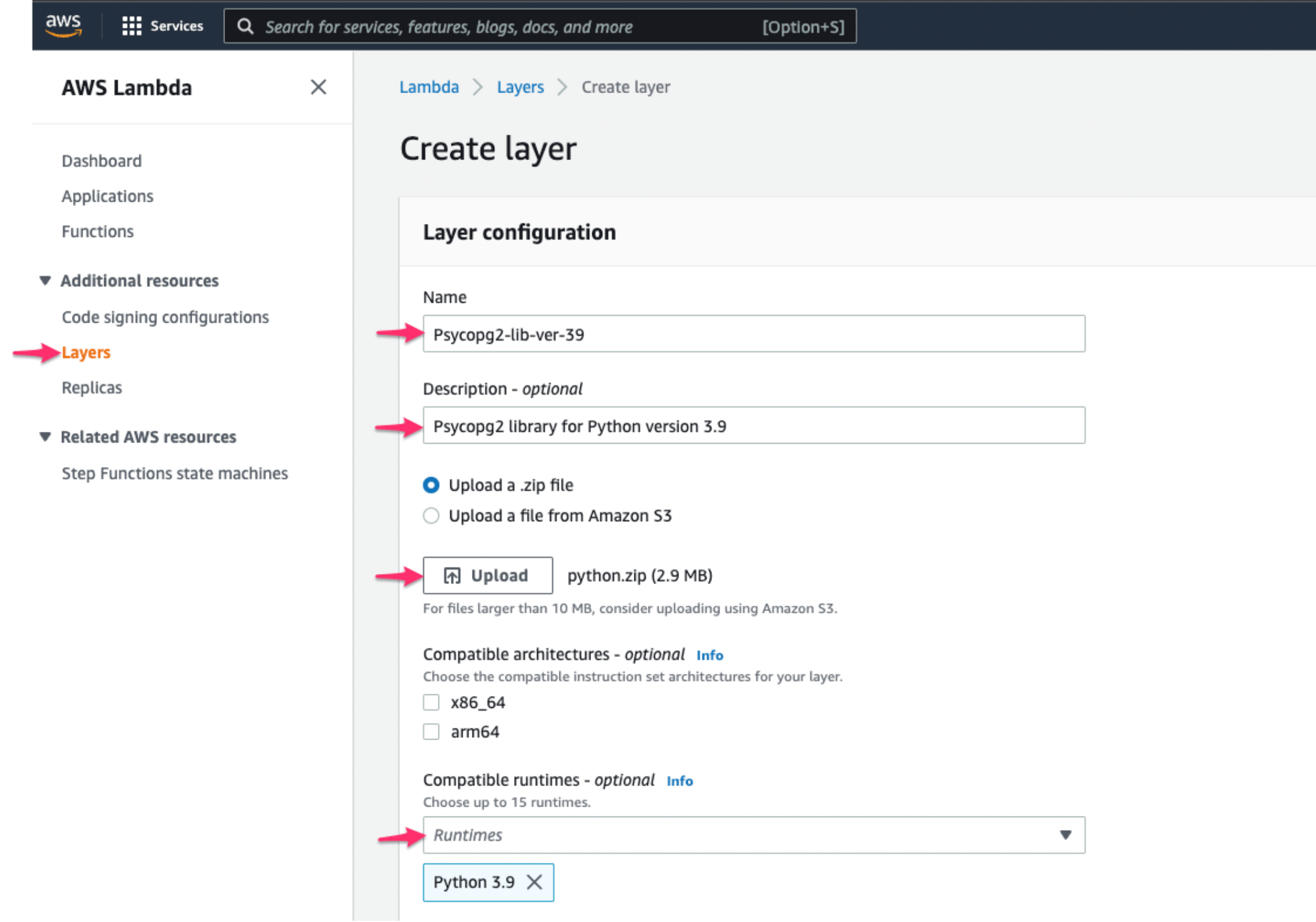This screenshot has height=922, width=1316.
Task: Select Upload a file from Amazon S3
Action: click(431, 516)
